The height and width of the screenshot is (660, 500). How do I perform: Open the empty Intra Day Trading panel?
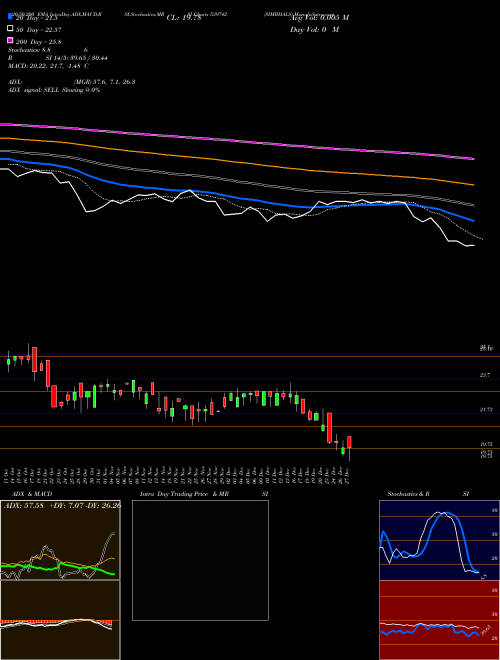tap(200, 560)
